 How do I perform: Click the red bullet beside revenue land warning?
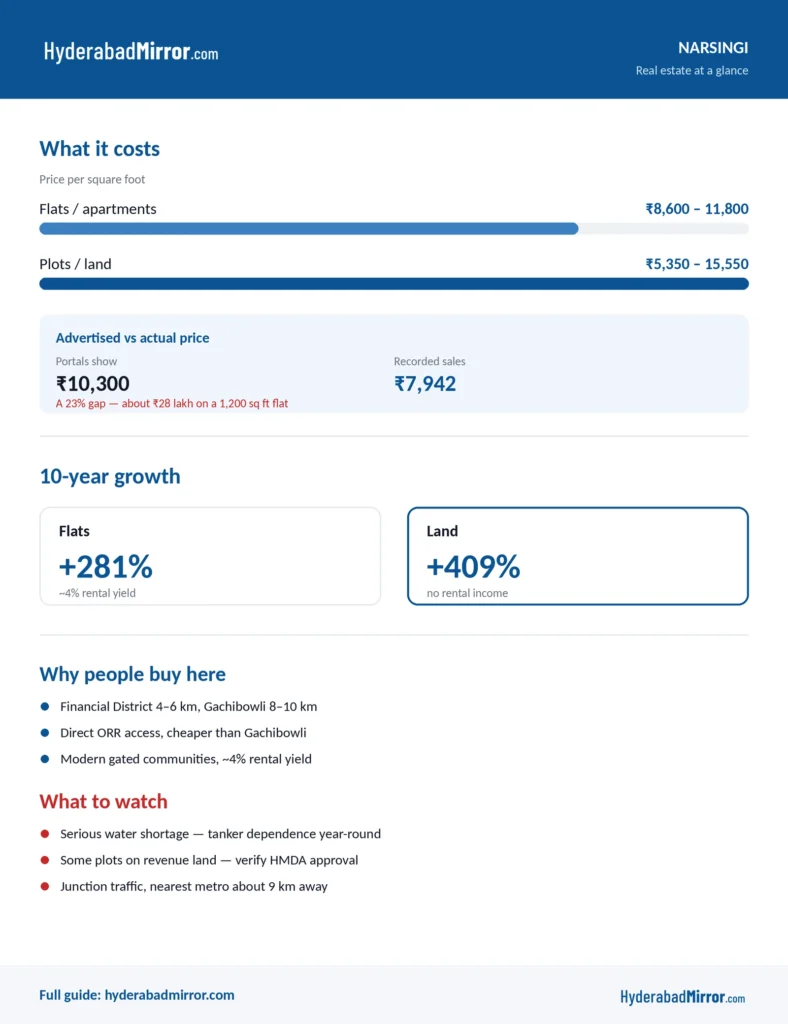(x=44, y=860)
